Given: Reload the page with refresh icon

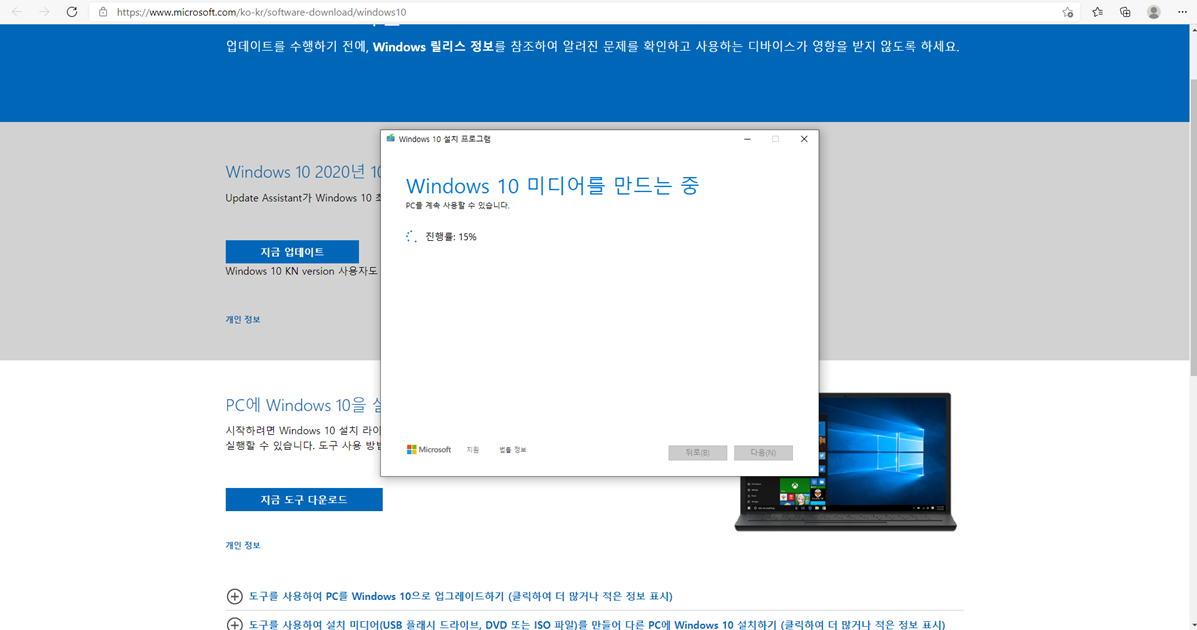Looking at the screenshot, I should [x=72, y=12].
